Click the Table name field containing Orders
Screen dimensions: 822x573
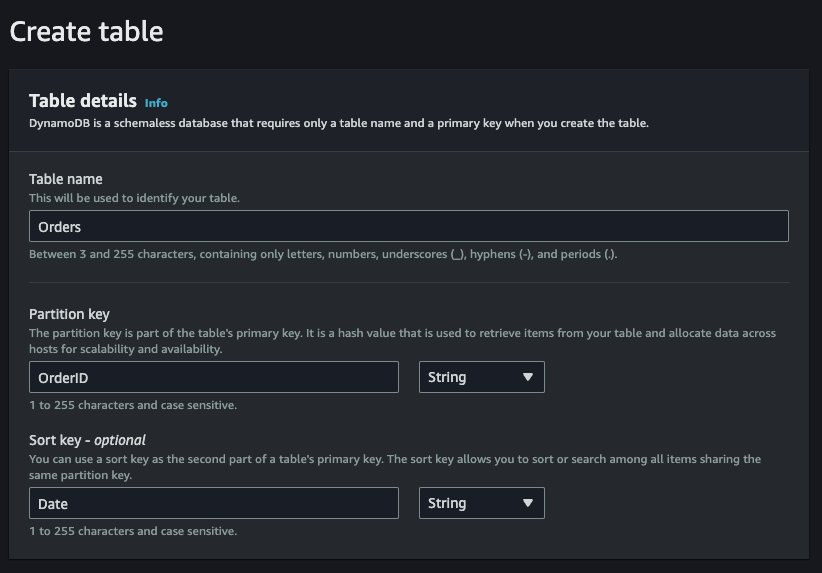(408, 226)
